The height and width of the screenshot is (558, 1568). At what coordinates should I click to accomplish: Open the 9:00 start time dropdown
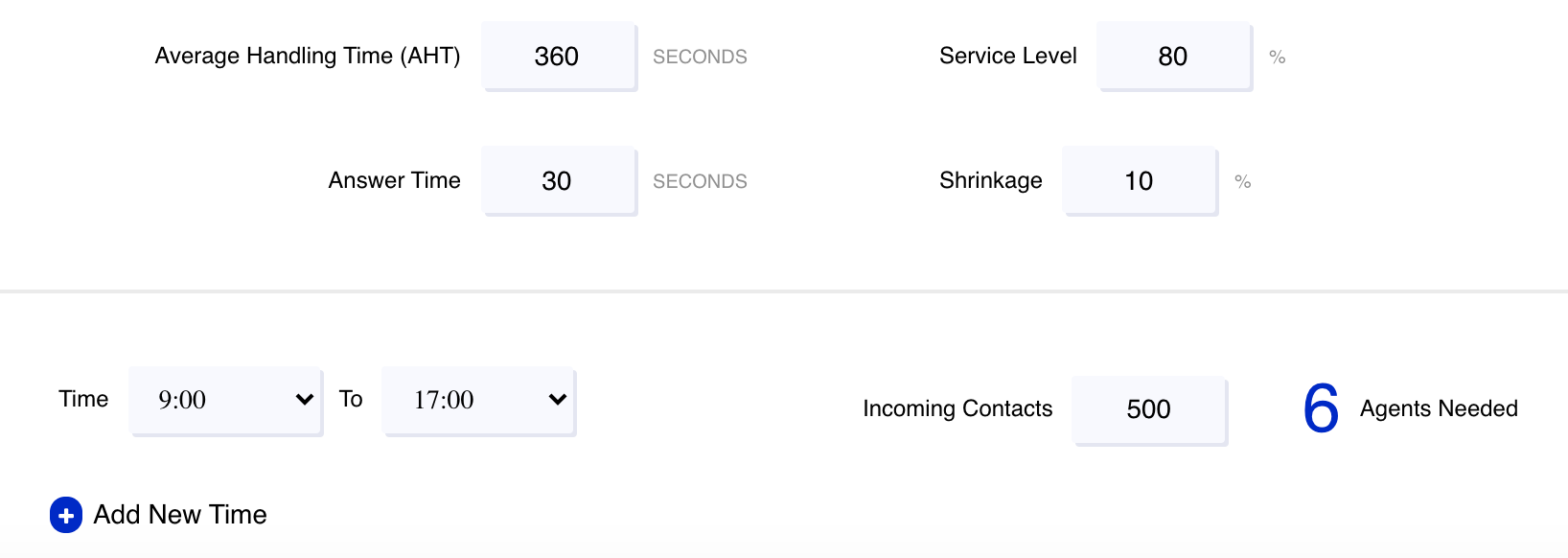click(x=226, y=400)
